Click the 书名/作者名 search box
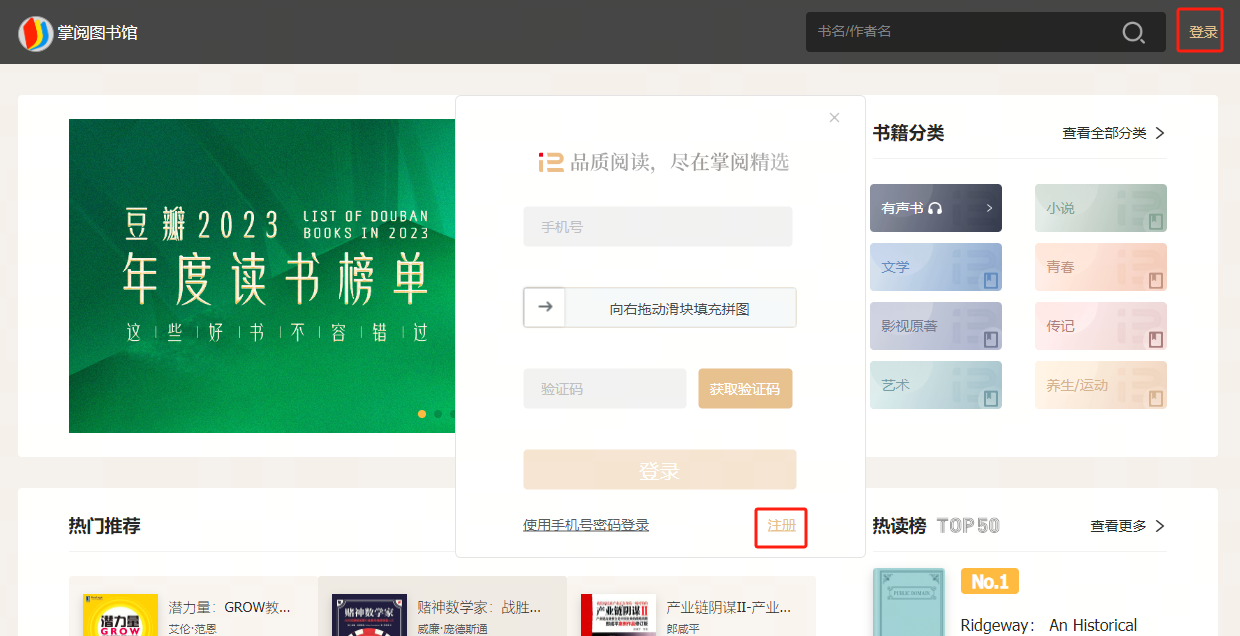Image resolution: width=1240 pixels, height=636 pixels. pos(960,32)
